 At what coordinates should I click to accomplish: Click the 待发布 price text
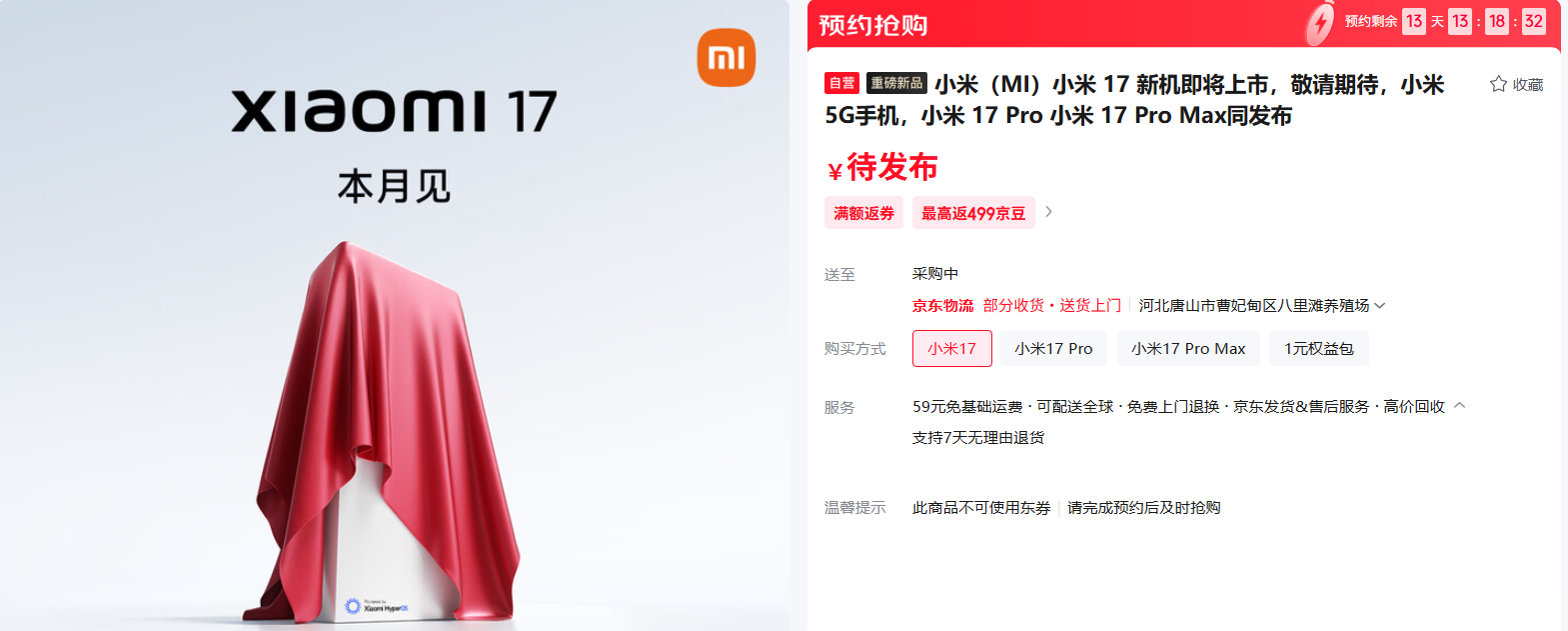tap(892, 167)
